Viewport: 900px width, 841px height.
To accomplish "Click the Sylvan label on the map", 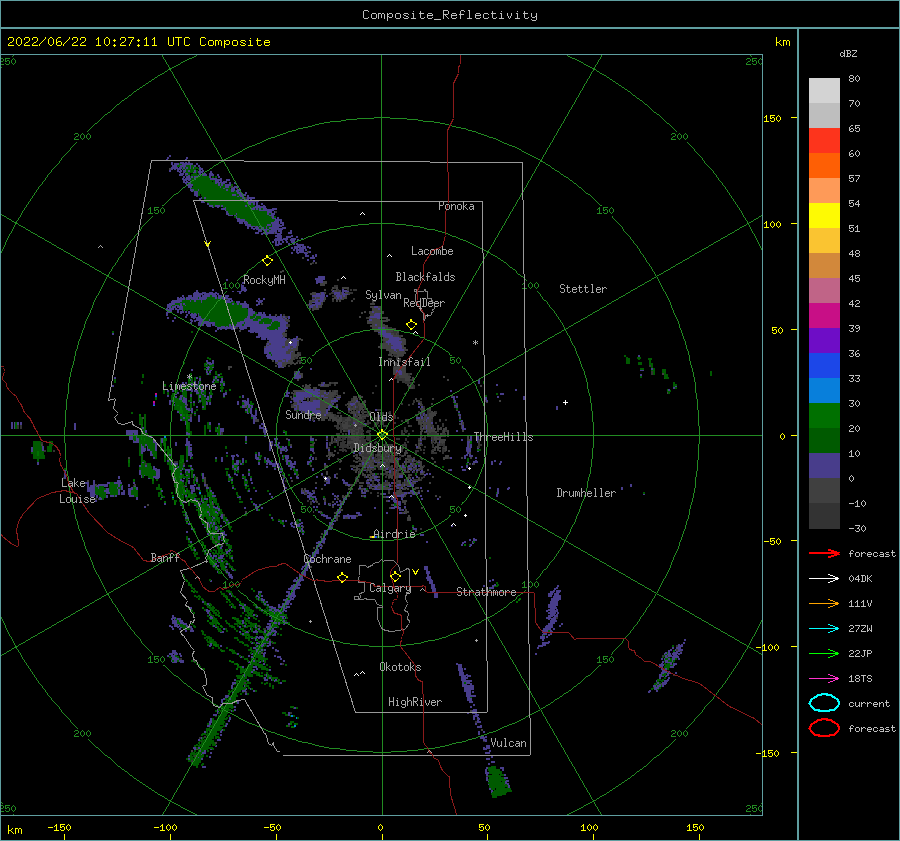I will pyautogui.click(x=383, y=295).
